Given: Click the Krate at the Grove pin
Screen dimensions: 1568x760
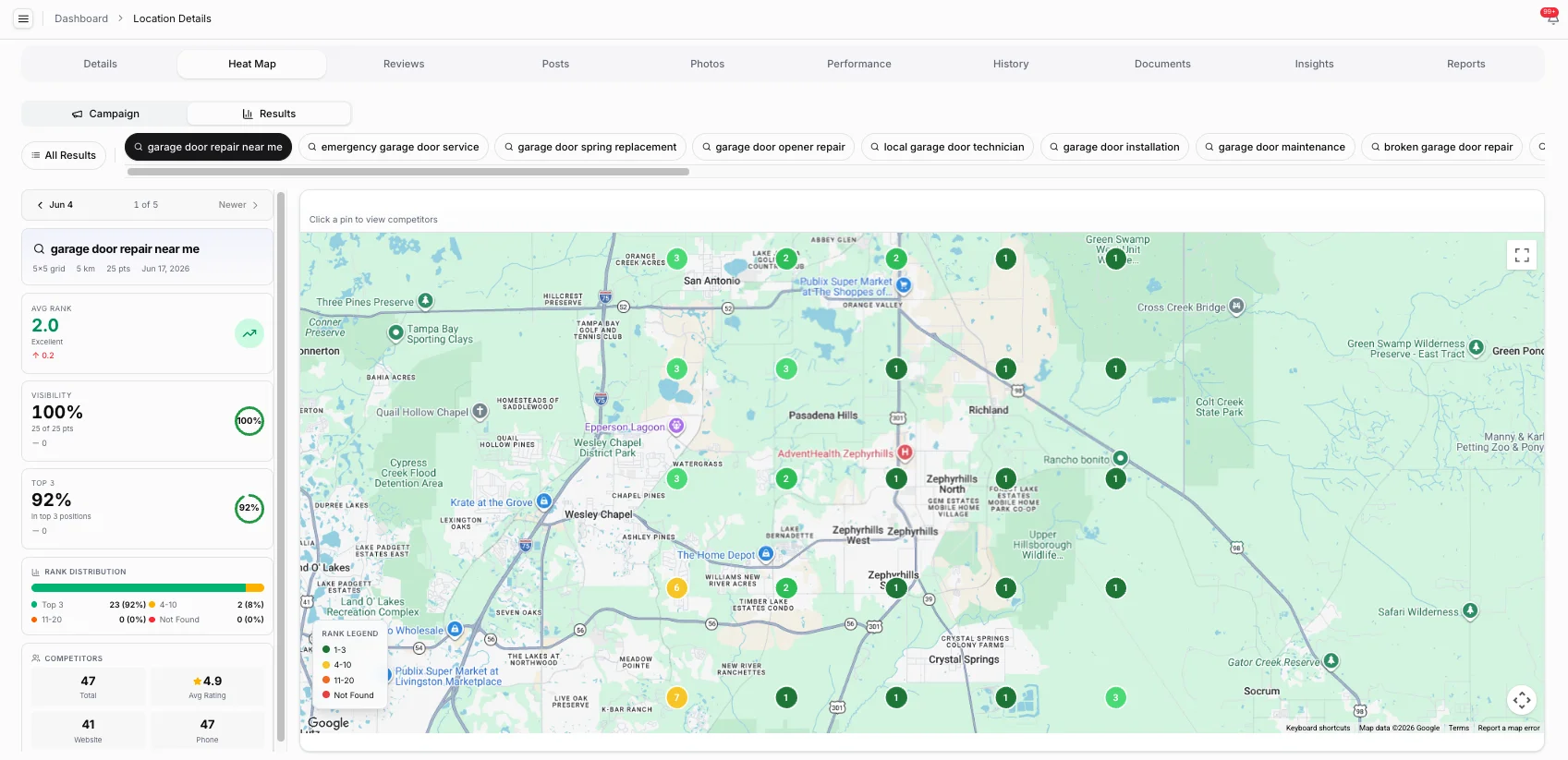Looking at the screenshot, I should click(x=543, y=501).
